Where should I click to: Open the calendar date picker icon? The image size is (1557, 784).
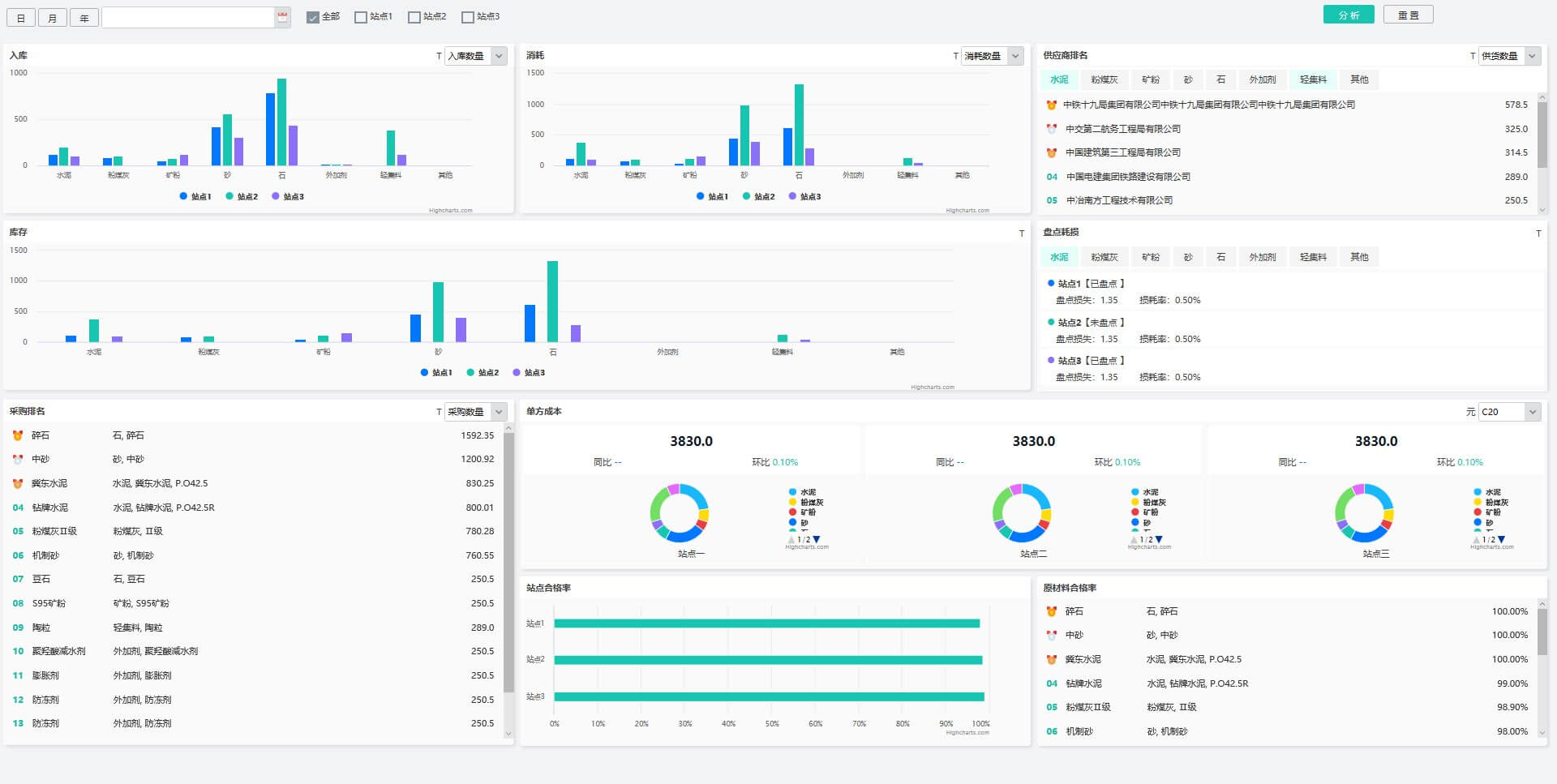[282, 17]
